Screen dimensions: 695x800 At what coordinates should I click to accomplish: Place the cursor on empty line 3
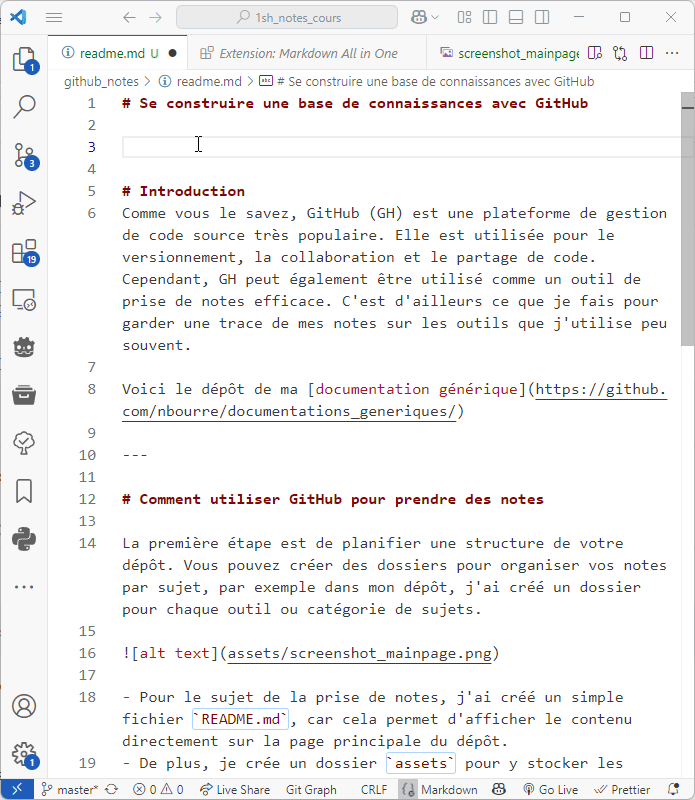401,147
